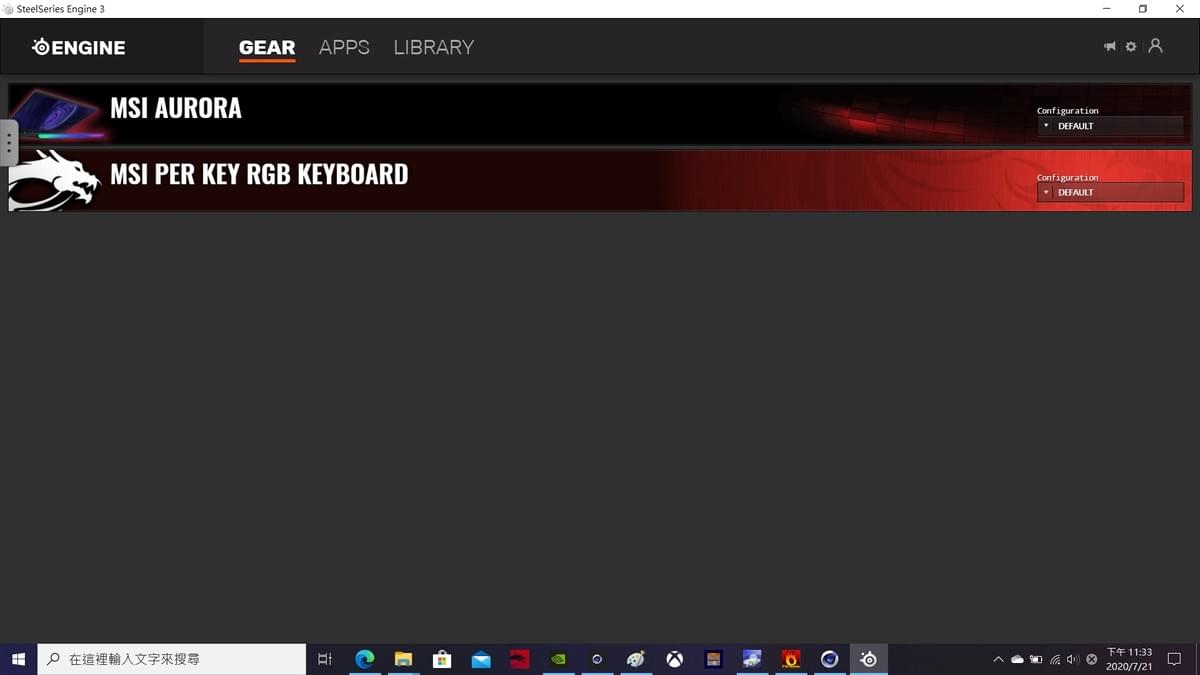Image resolution: width=1200 pixels, height=675 pixels.
Task: Open the announcements megaphone icon
Action: pos(1110,47)
